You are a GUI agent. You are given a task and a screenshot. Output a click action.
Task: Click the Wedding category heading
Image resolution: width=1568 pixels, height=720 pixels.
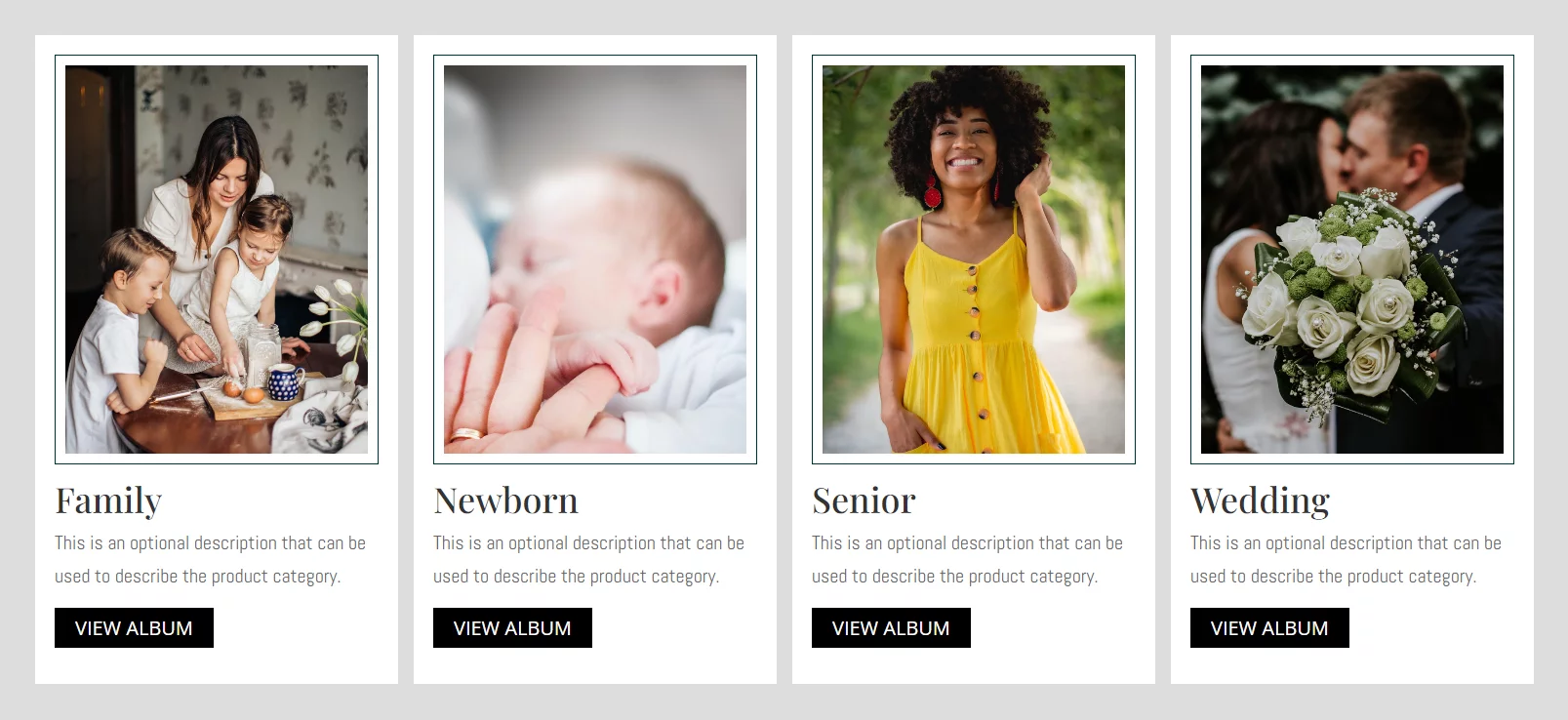click(1260, 501)
